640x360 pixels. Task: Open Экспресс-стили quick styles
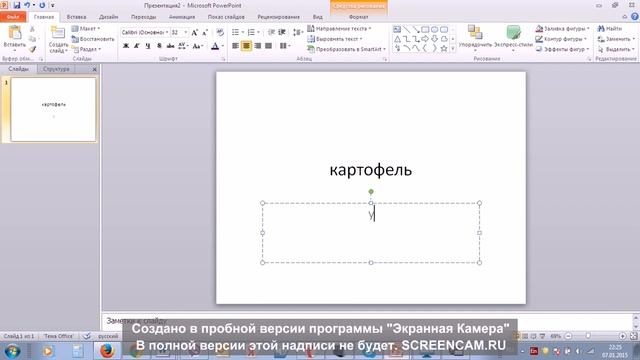pos(513,38)
